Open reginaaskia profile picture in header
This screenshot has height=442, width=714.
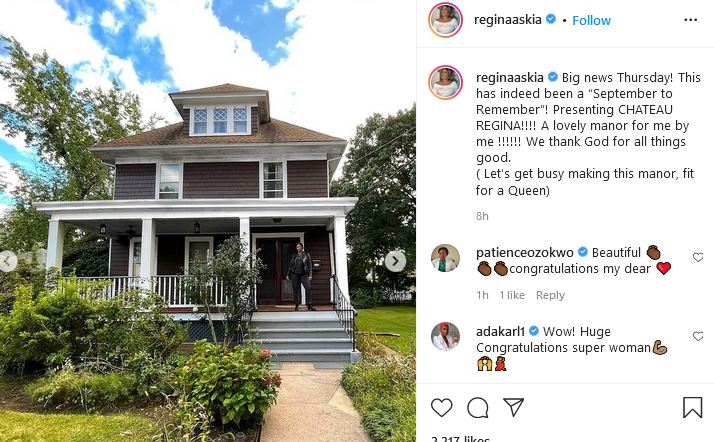click(x=445, y=20)
